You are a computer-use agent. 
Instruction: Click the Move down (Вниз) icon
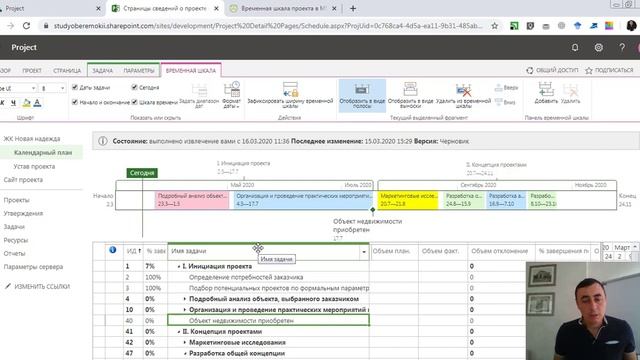coord(498,102)
